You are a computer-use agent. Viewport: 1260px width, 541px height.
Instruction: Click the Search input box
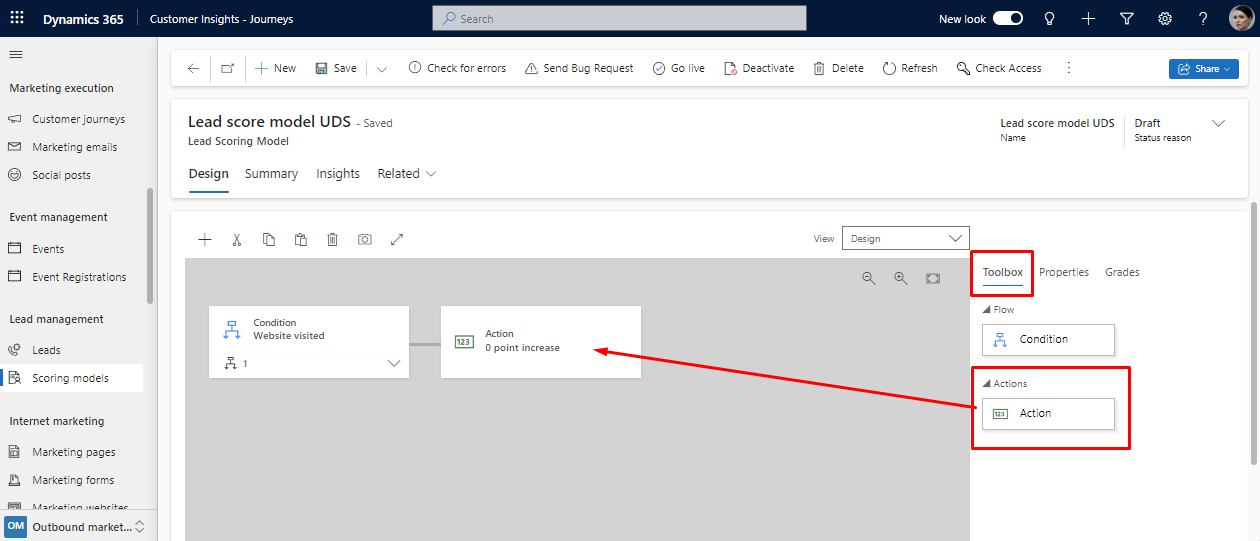pos(619,18)
